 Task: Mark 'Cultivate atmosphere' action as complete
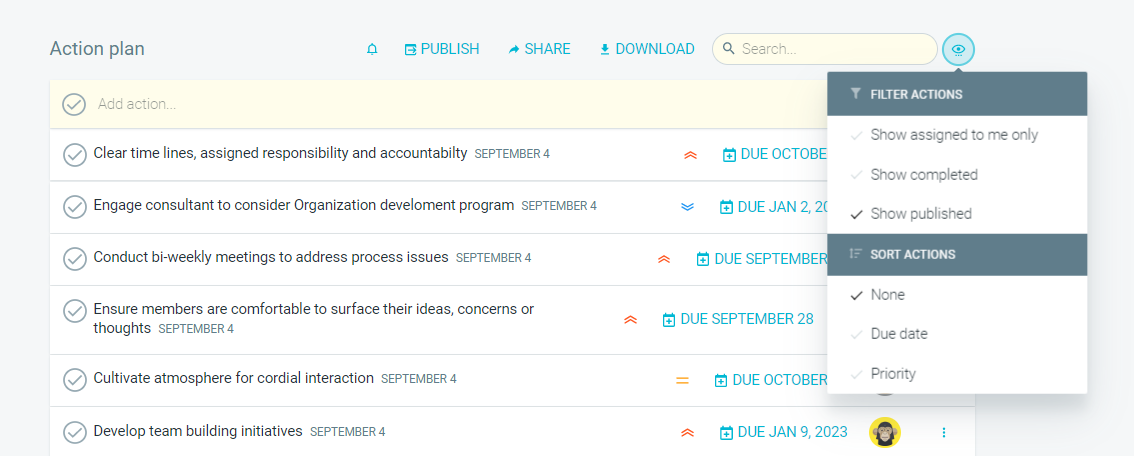click(74, 379)
